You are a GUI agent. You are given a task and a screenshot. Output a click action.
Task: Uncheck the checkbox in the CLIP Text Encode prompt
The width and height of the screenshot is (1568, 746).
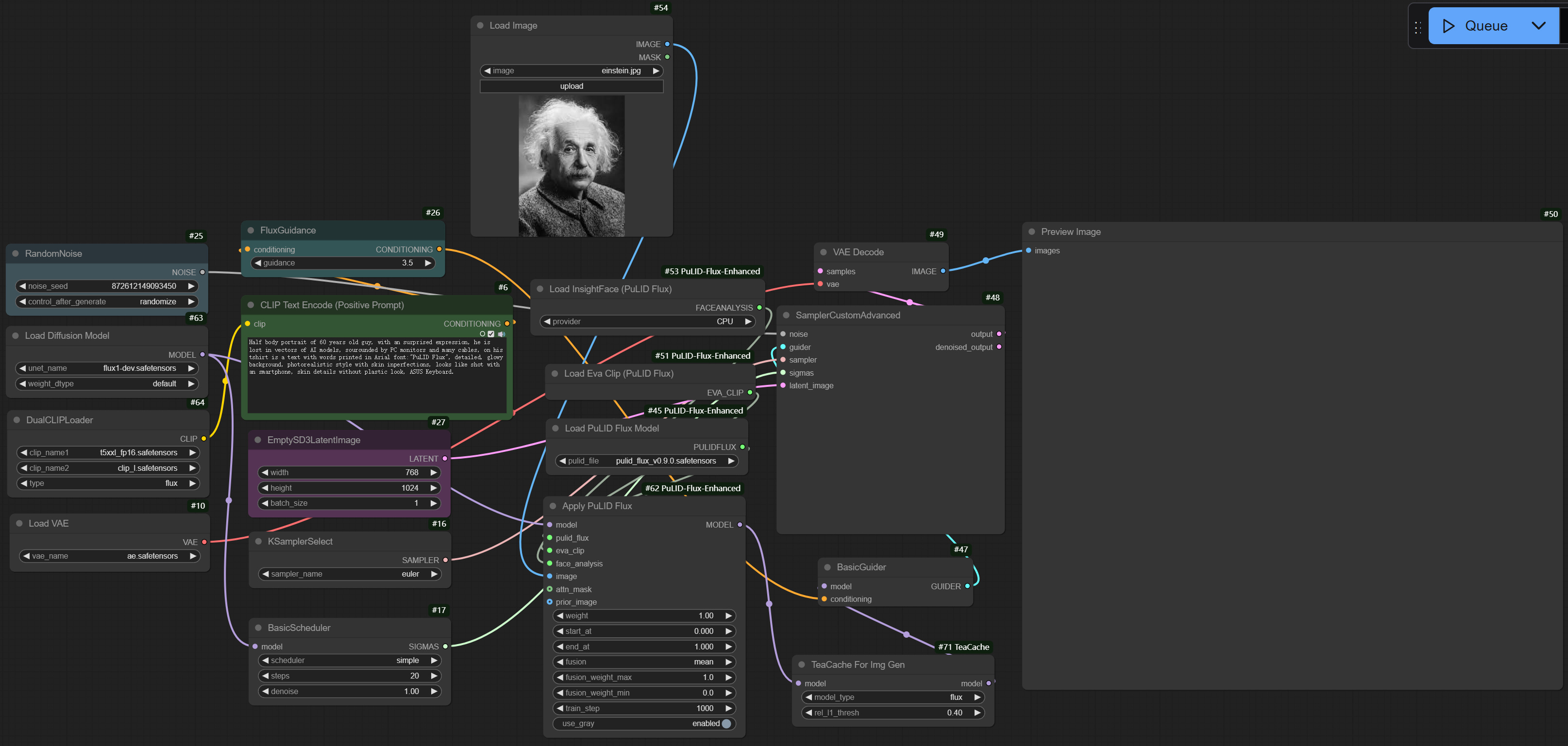tap(491, 334)
